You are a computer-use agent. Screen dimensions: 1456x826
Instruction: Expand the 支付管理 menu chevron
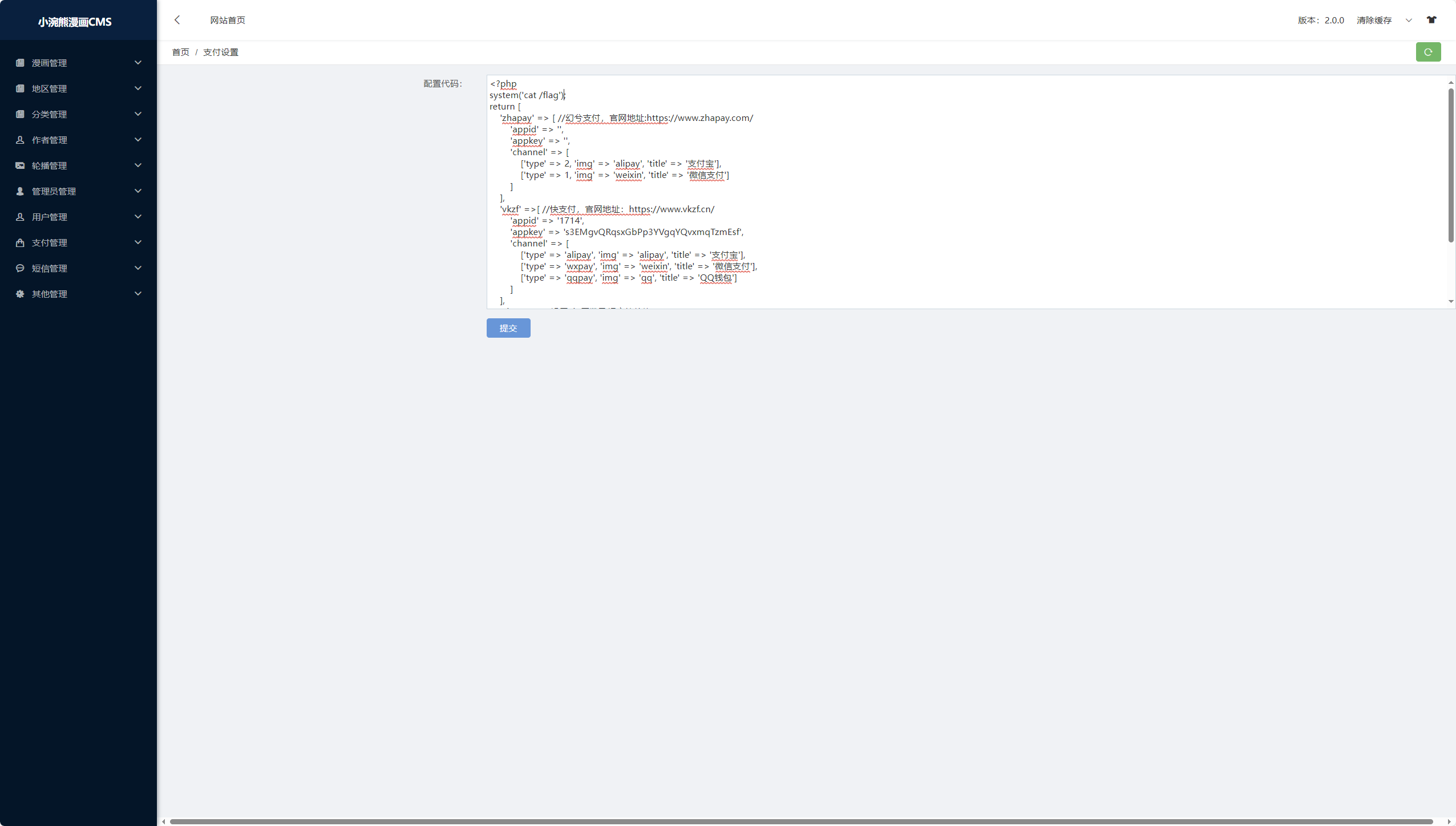pyautogui.click(x=138, y=242)
